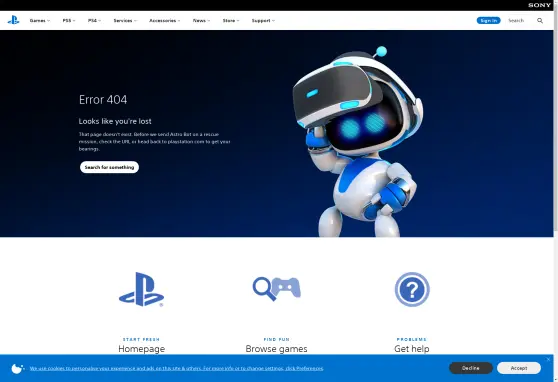Click the magnifier and controller Browse games icon
This screenshot has height=382, width=558.
(277, 288)
